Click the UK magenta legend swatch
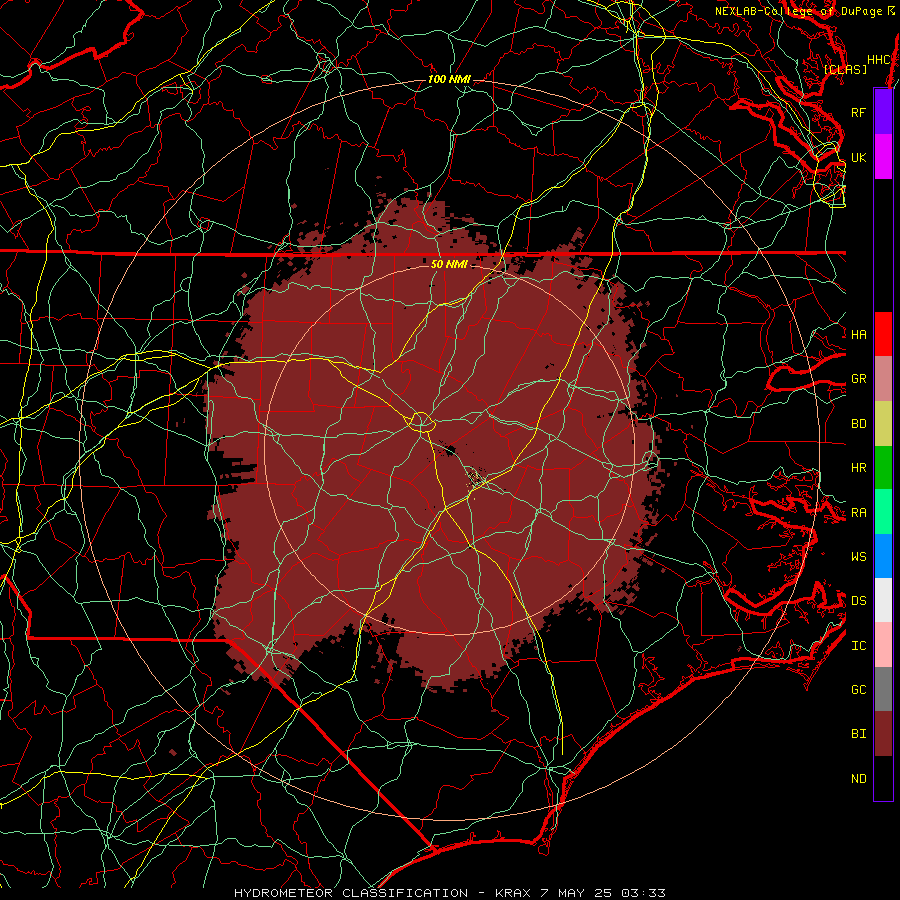Image resolution: width=900 pixels, height=900 pixels. (883, 157)
